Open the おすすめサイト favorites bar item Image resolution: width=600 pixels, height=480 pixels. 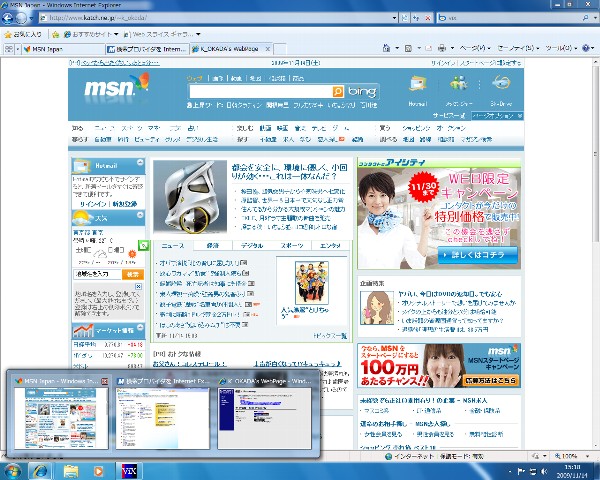click(91, 34)
